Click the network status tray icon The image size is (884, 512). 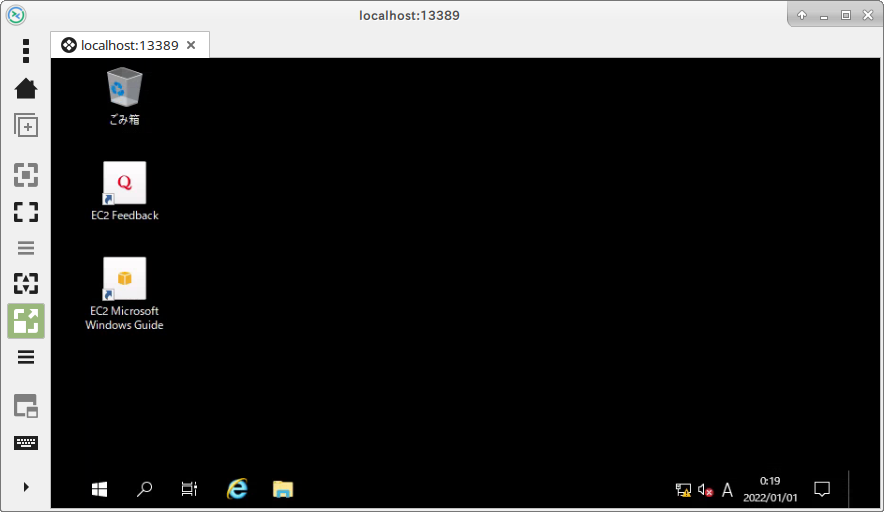[x=683, y=490]
